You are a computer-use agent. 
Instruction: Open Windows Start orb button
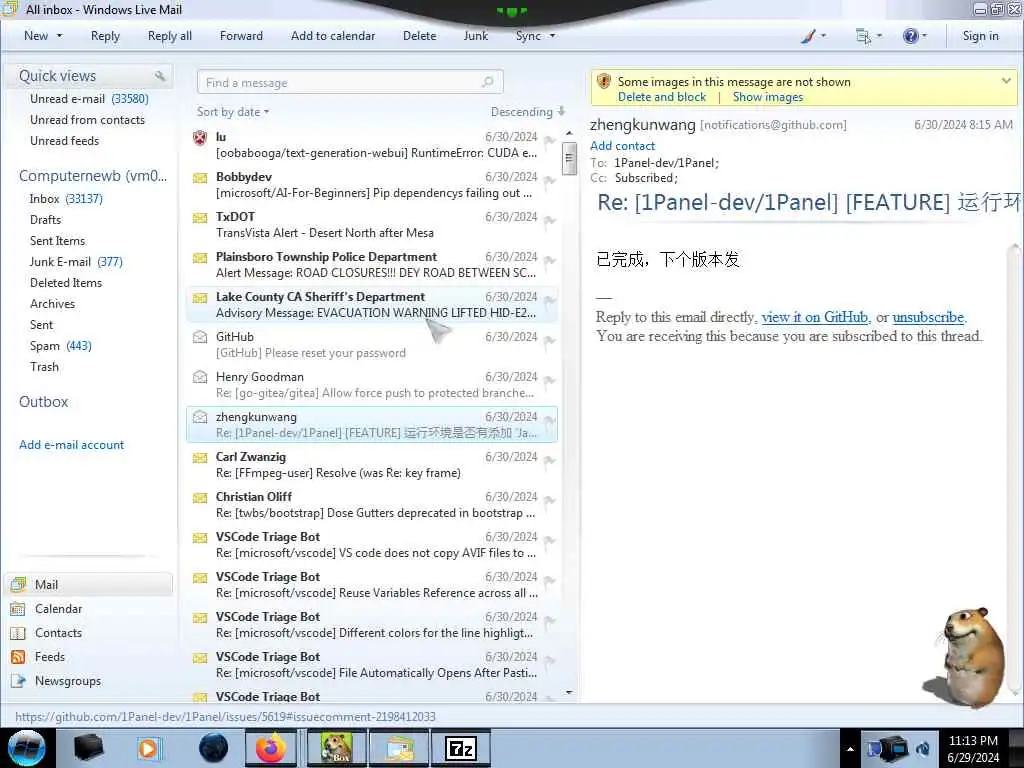pos(27,748)
